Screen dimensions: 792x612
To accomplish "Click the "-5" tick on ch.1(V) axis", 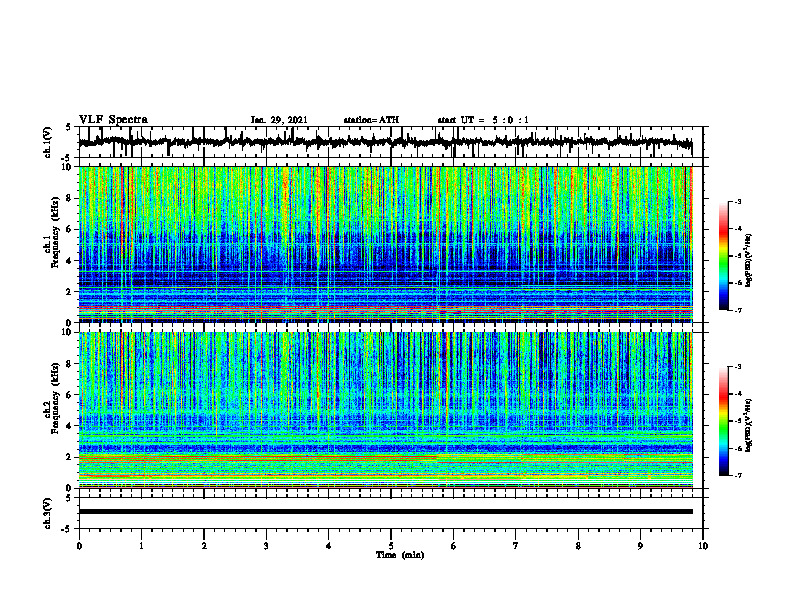I will click(68, 158).
